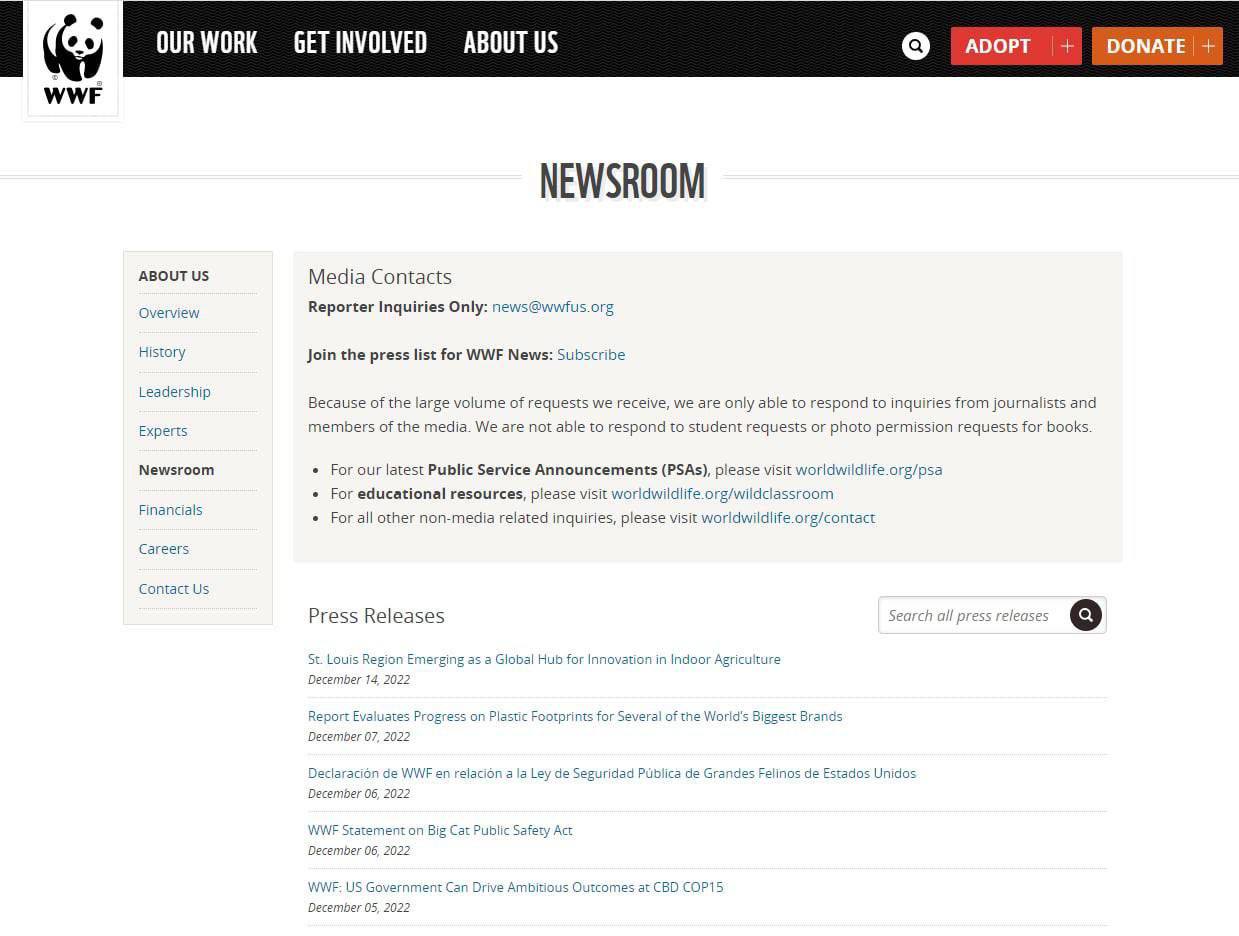Visit worldwildlife.org/psa link

(x=869, y=470)
